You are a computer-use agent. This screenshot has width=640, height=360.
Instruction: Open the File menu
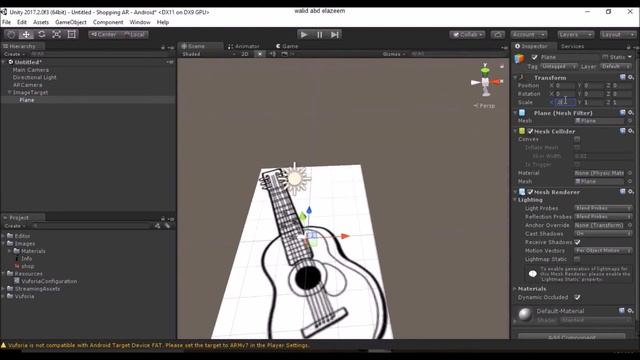pos(7,22)
